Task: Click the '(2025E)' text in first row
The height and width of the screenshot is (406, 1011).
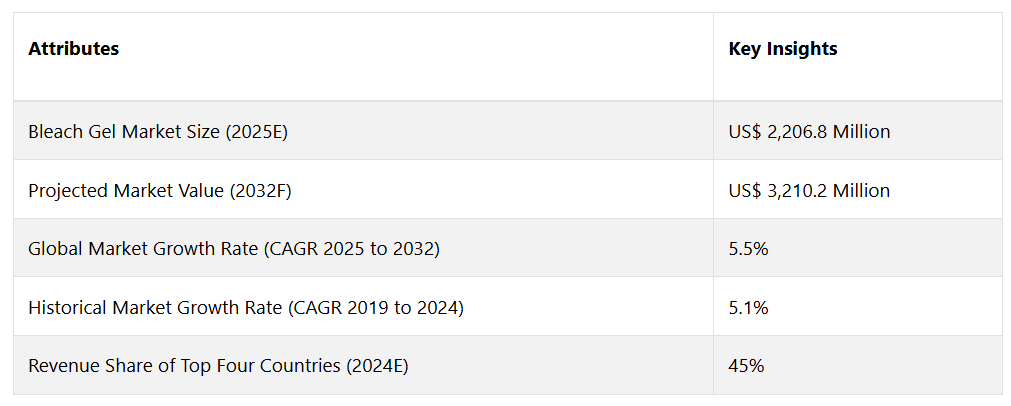Action: (x=257, y=132)
